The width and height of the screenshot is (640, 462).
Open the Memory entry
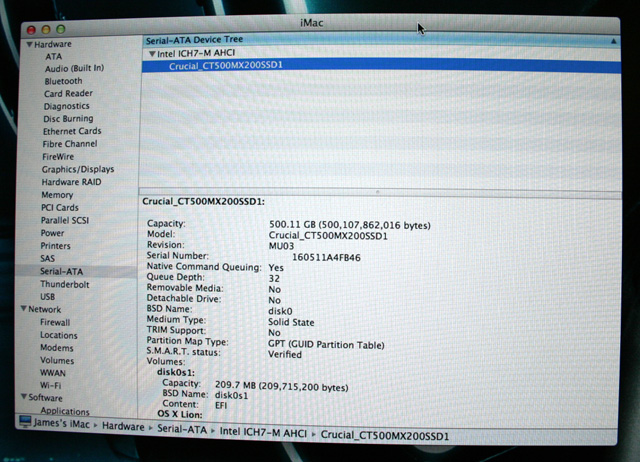[x=57, y=195]
